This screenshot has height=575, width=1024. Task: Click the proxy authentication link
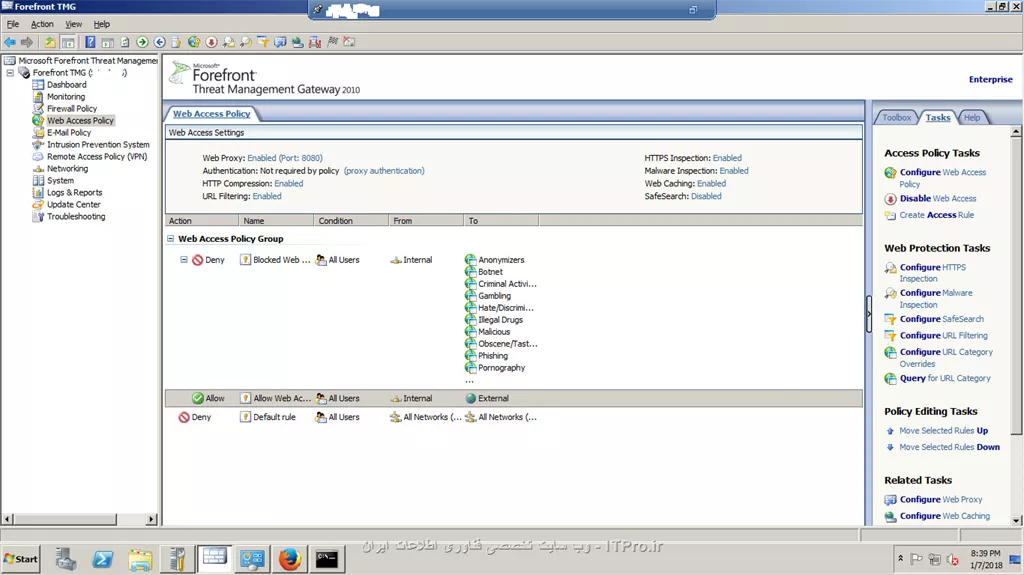tap(384, 171)
